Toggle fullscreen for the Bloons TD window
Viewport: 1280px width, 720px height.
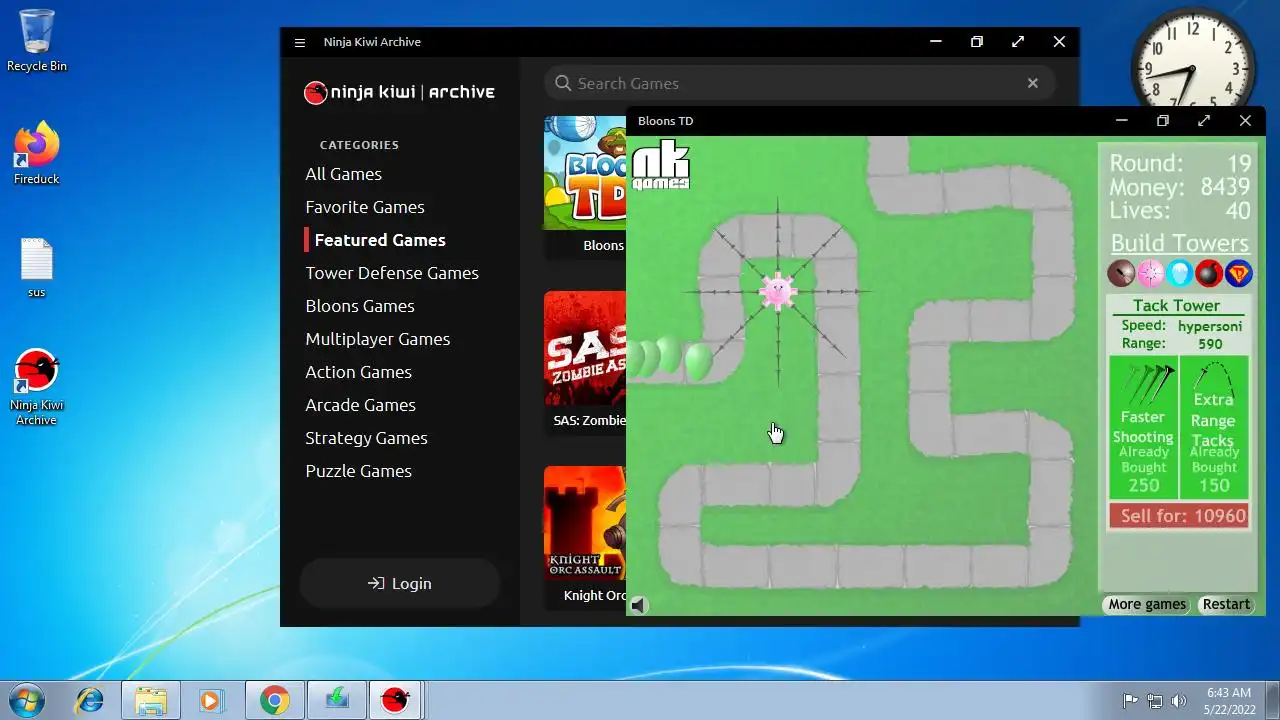[x=1204, y=121]
